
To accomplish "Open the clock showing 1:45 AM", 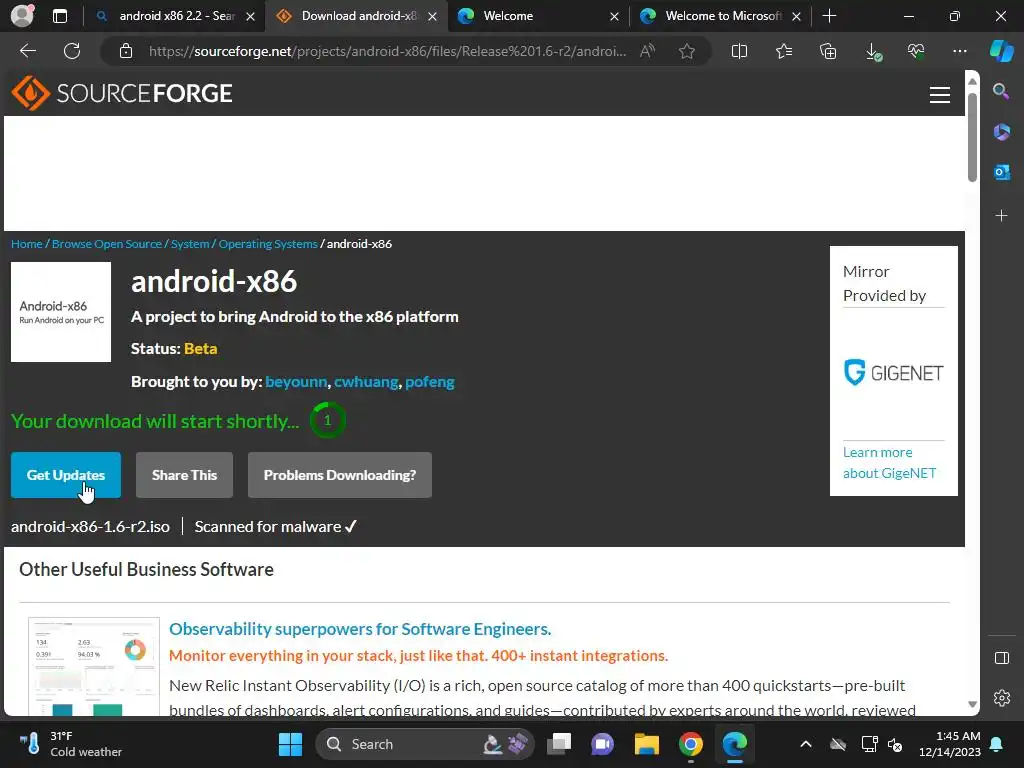I will click(x=950, y=744).
